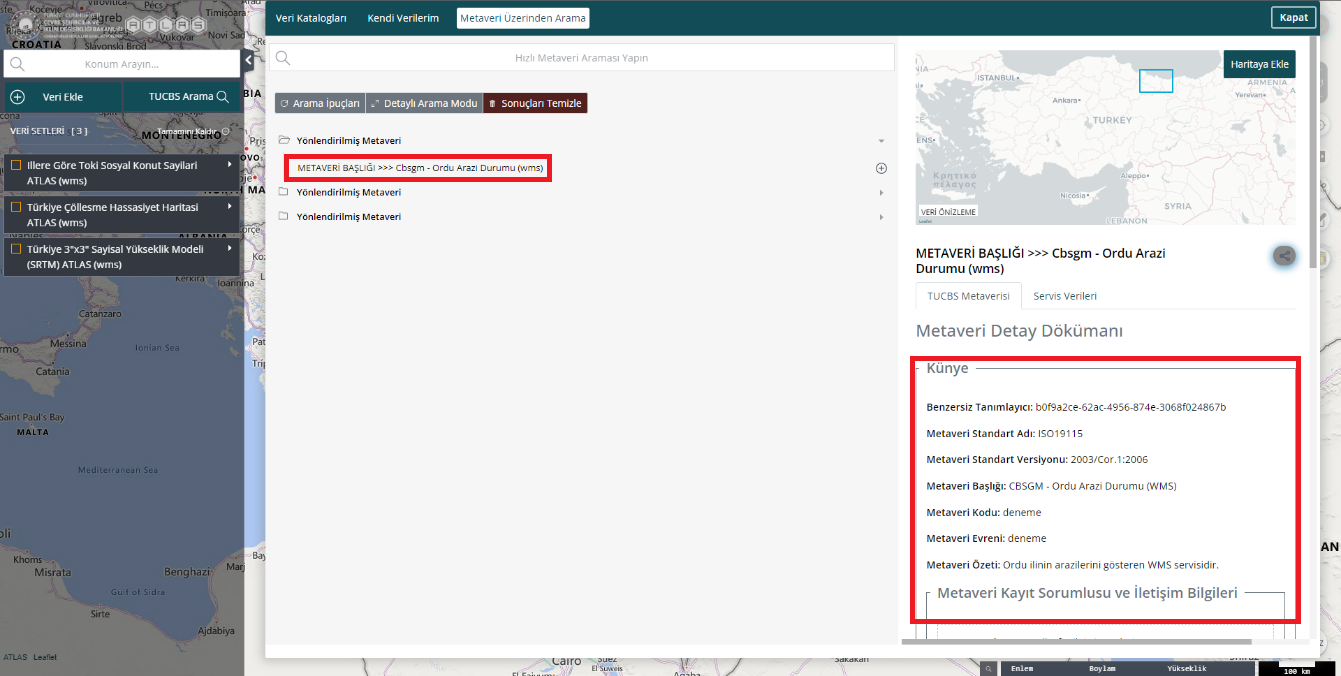Expand options for Türkiye 3"x3" Sayisal Yükseklik Modeli
Screen dimensions: 1341x676
point(230,248)
